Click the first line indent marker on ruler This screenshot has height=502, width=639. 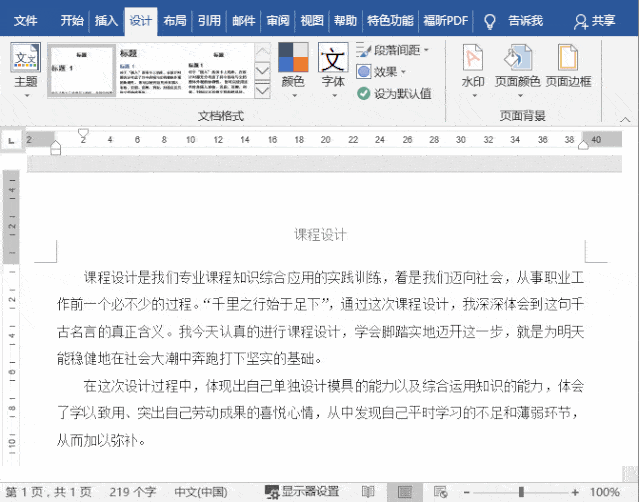(x=83, y=133)
